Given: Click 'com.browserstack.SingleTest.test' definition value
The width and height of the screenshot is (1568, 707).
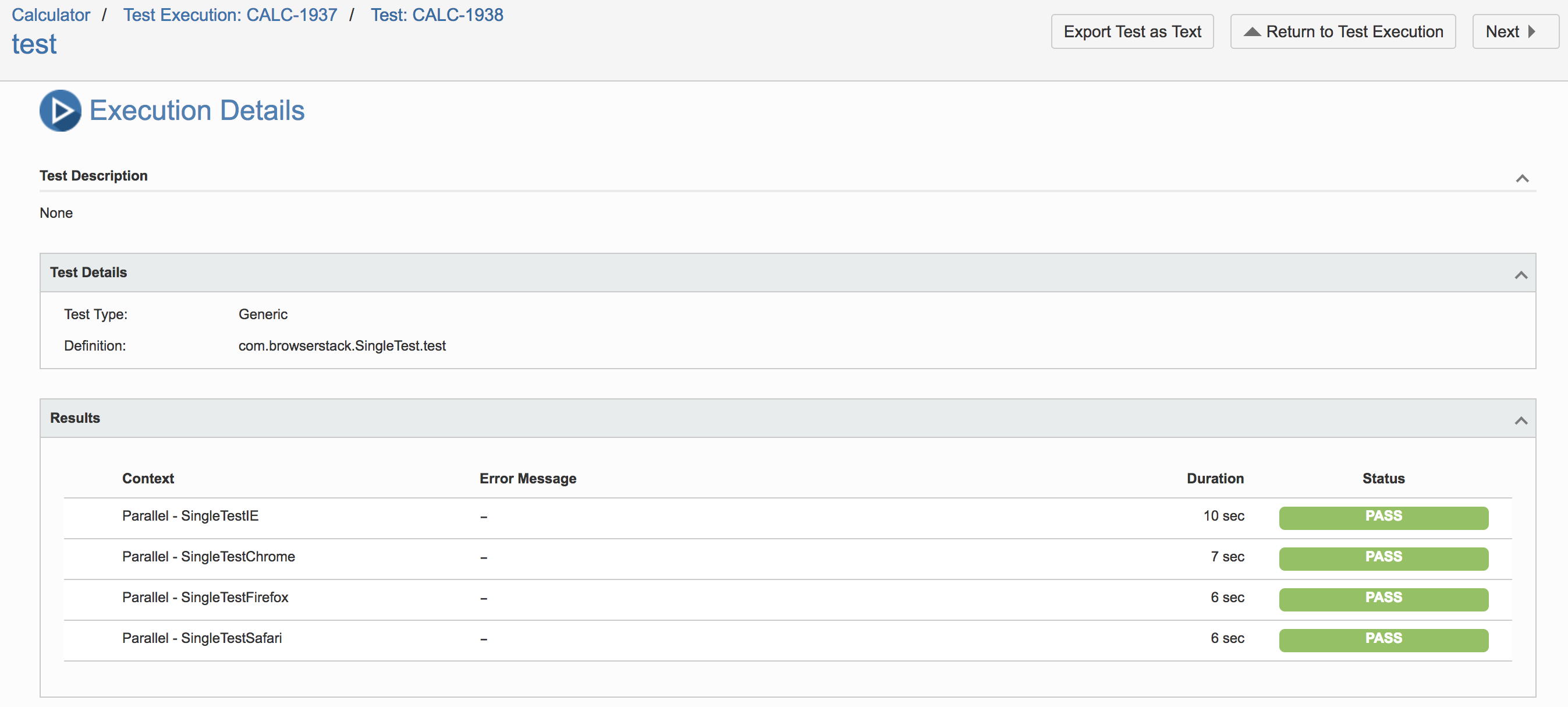Looking at the screenshot, I should pyautogui.click(x=342, y=347).
